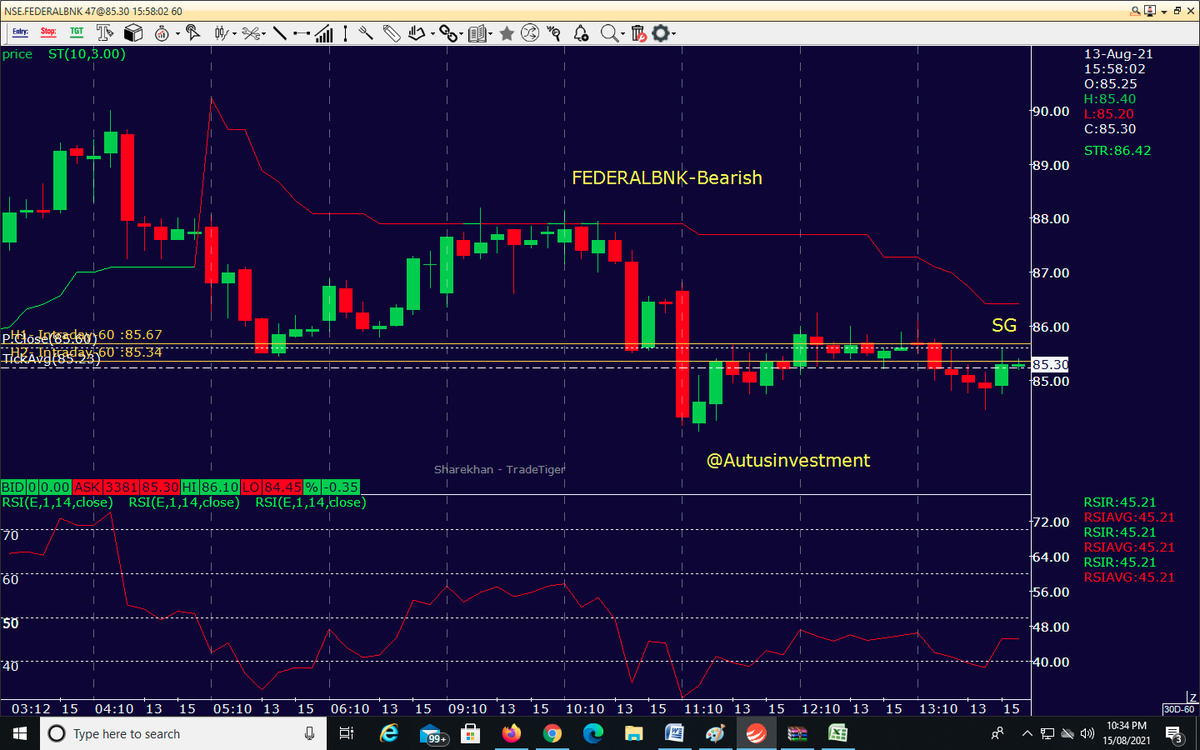
Task: Click the LO 84.45 cell
Action: point(273,486)
